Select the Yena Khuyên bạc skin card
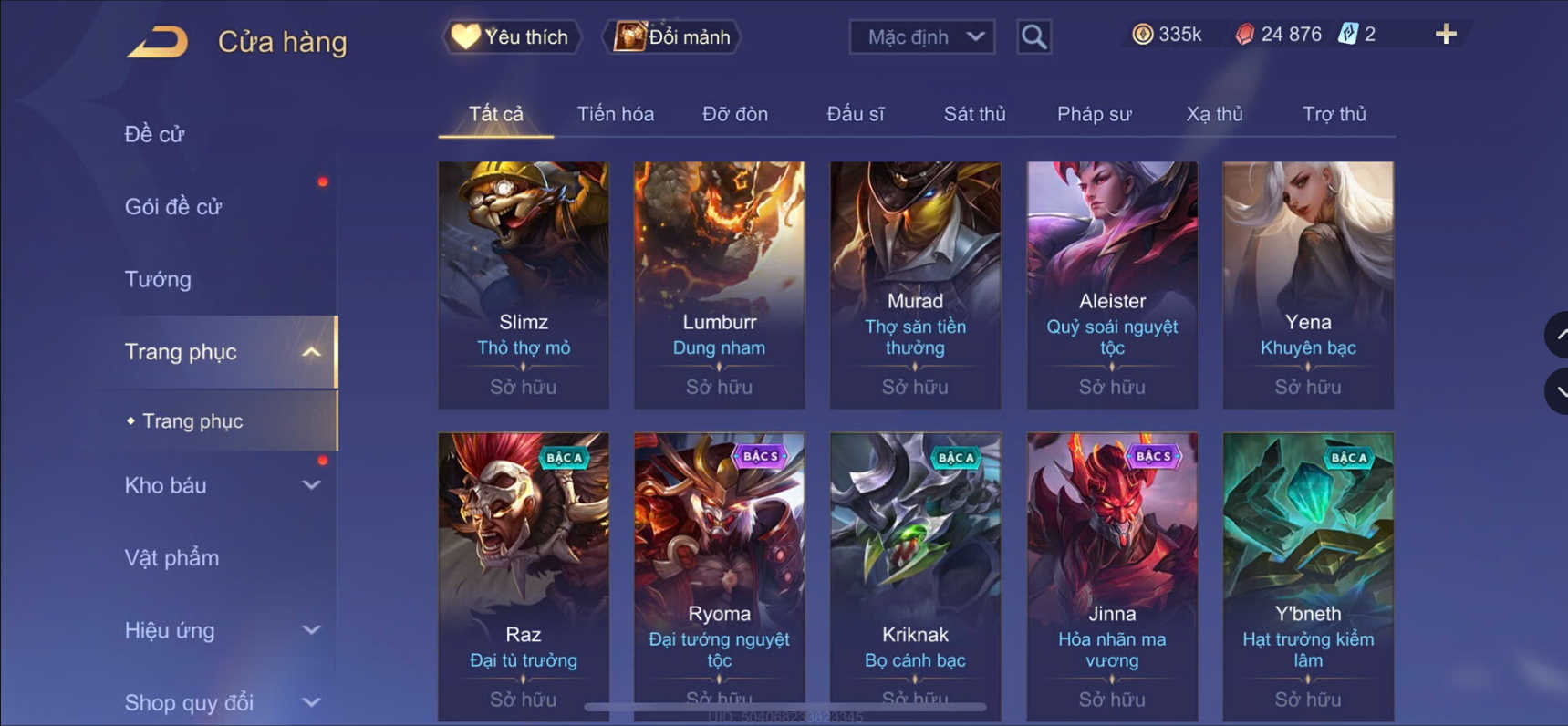1568x726 pixels. click(1308, 285)
